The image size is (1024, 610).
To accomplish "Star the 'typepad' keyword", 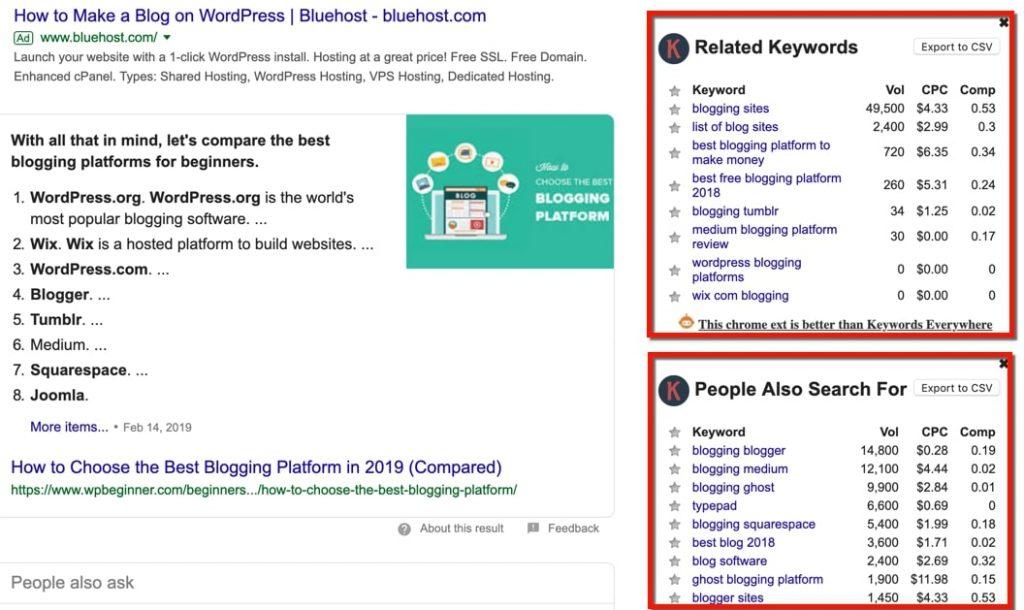I will pos(675,506).
